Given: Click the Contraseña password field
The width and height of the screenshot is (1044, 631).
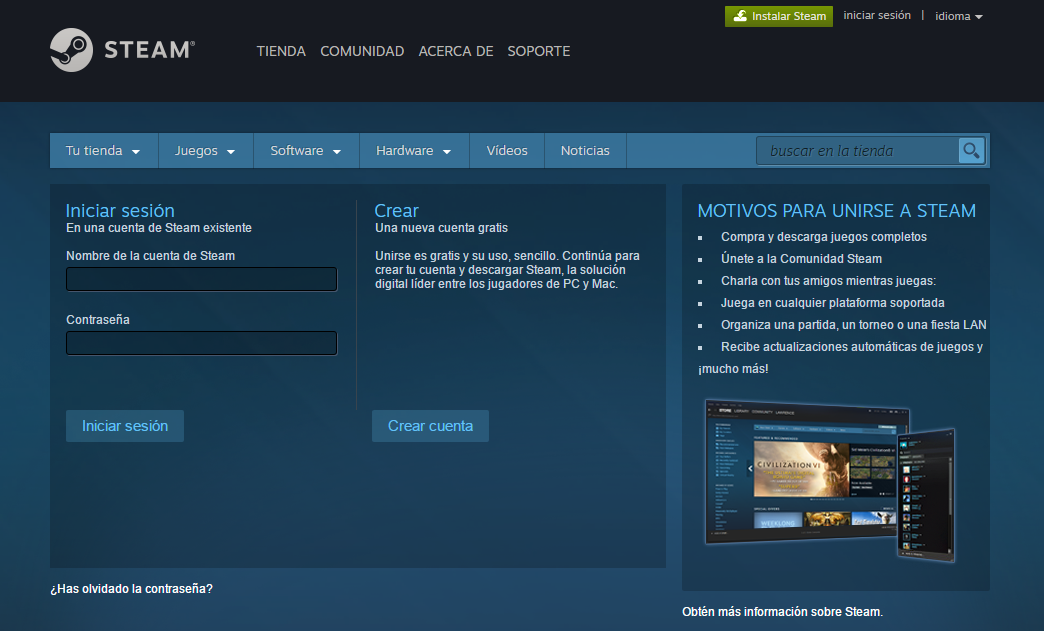Looking at the screenshot, I should 201,343.
